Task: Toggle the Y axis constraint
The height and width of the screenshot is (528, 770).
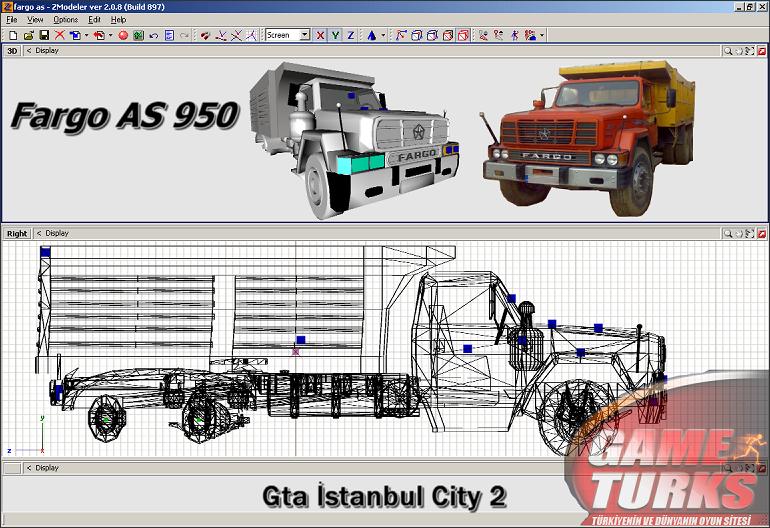Action: (x=335, y=35)
